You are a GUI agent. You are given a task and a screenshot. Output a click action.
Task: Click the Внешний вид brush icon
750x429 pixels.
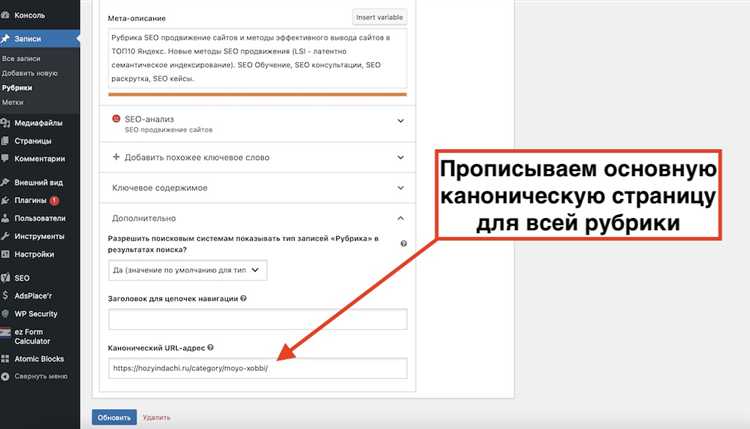point(5,182)
